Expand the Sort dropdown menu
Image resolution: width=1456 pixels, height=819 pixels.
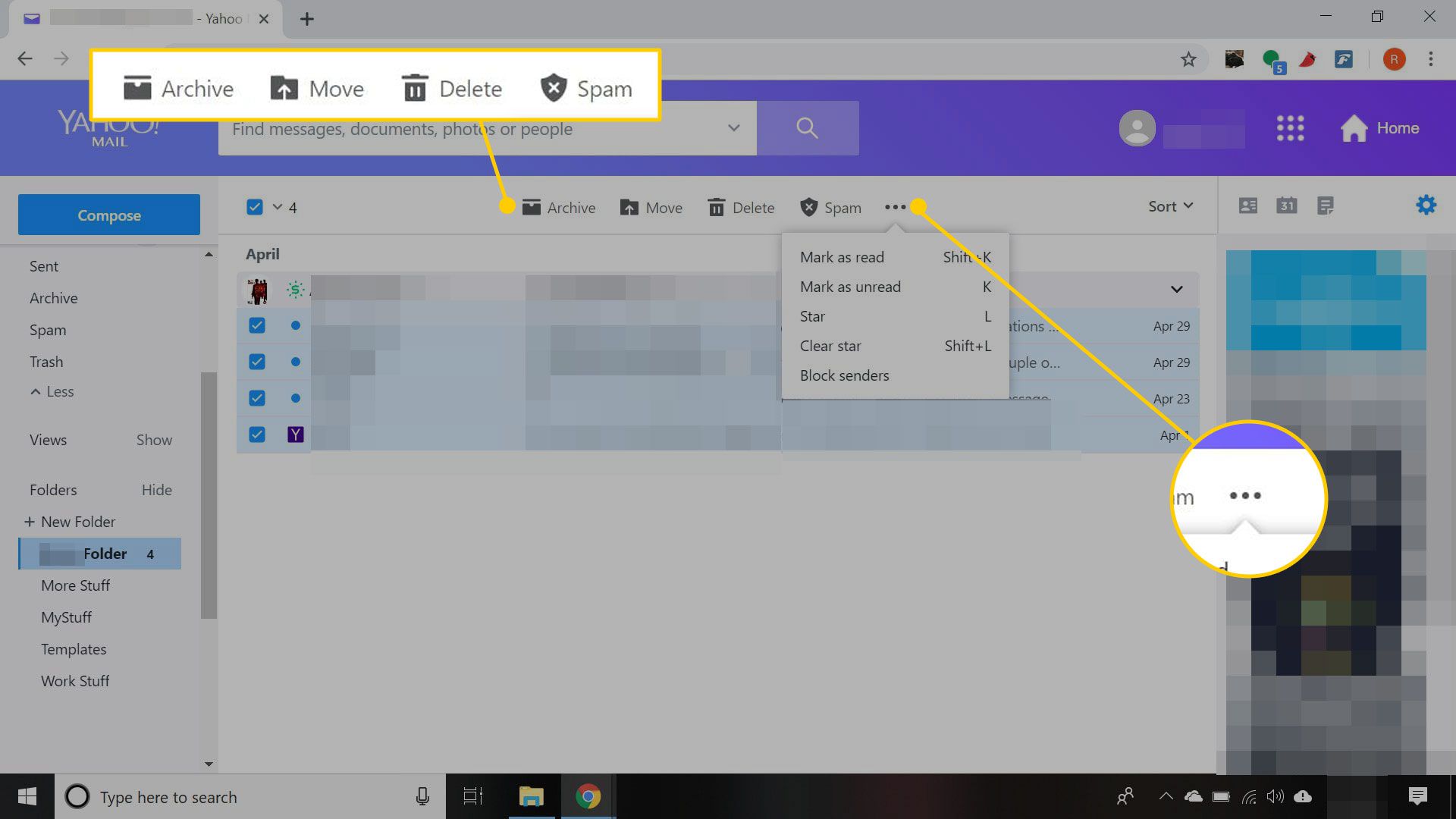(1171, 206)
